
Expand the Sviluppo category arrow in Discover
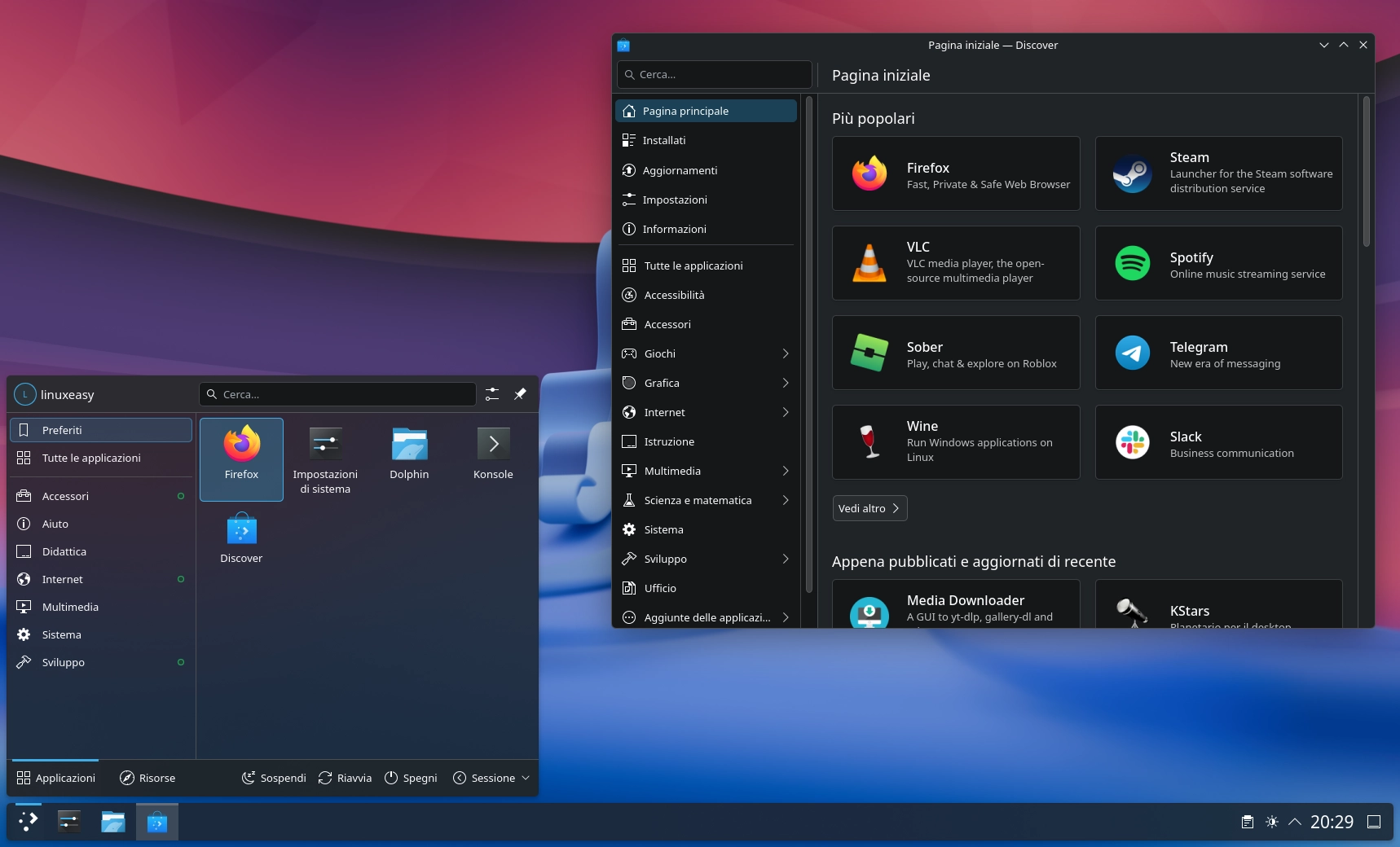(786, 559)
